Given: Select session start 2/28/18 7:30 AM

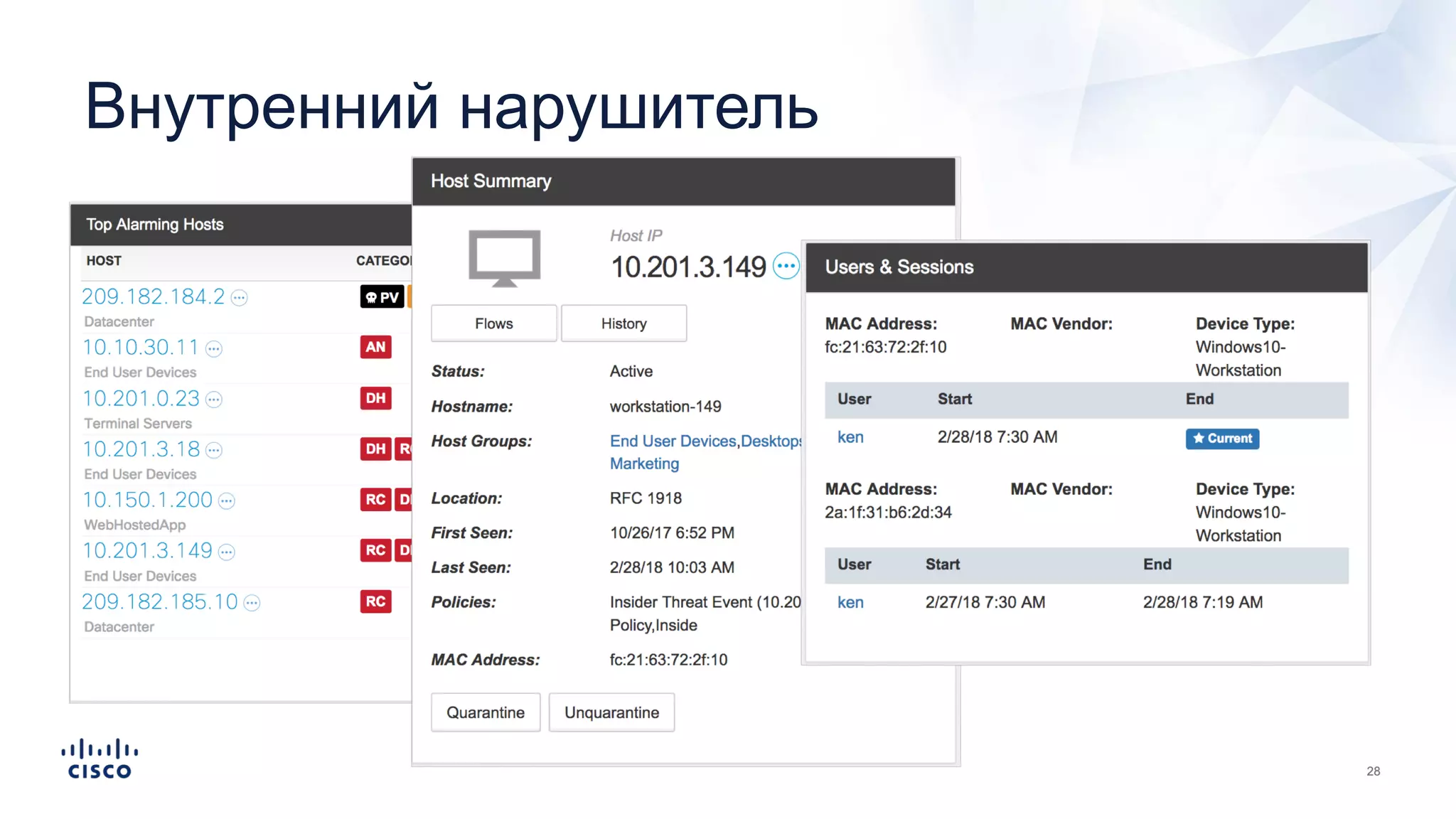Looking at the screenshot, I should [x=997, y=437].
